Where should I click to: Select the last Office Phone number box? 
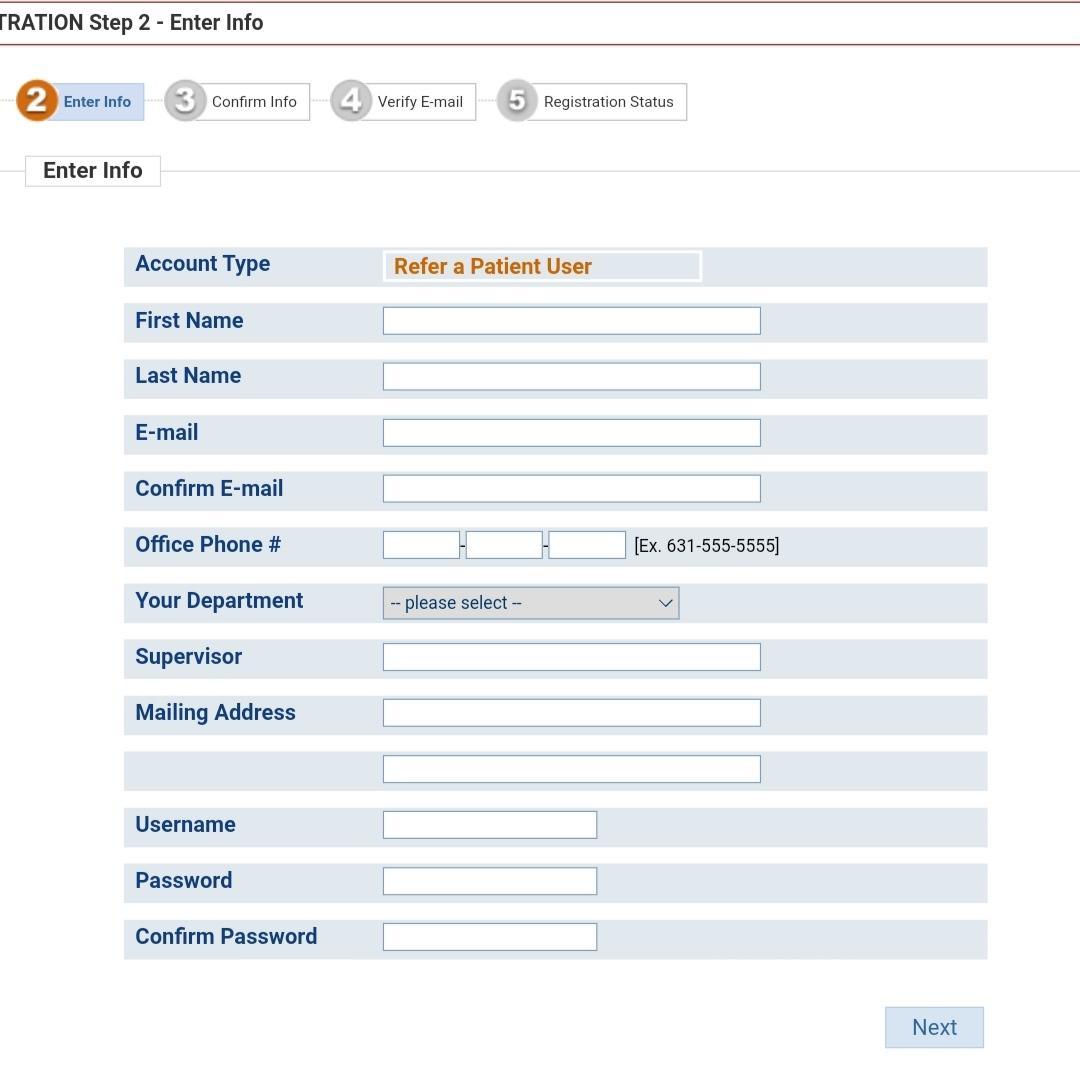[x=588, y=545]
